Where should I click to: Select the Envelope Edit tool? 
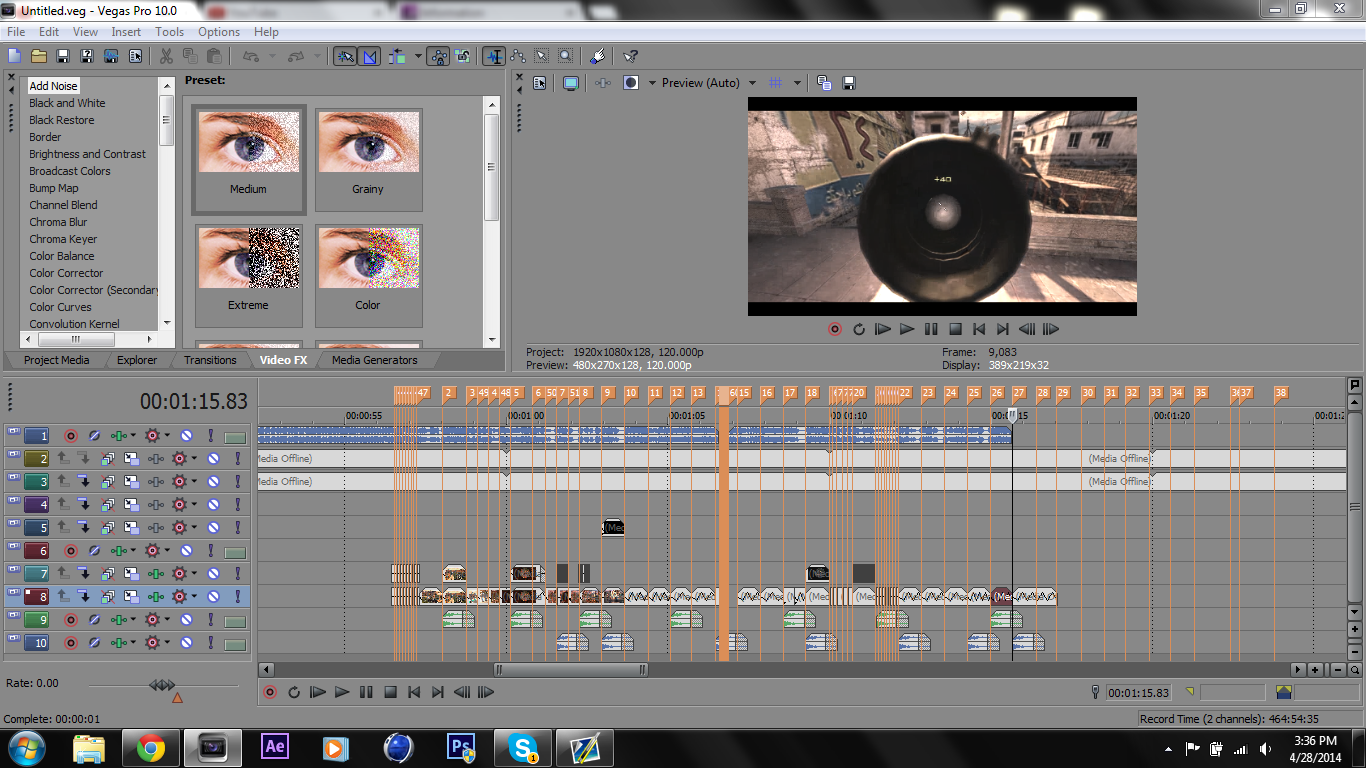pos(518,56)
